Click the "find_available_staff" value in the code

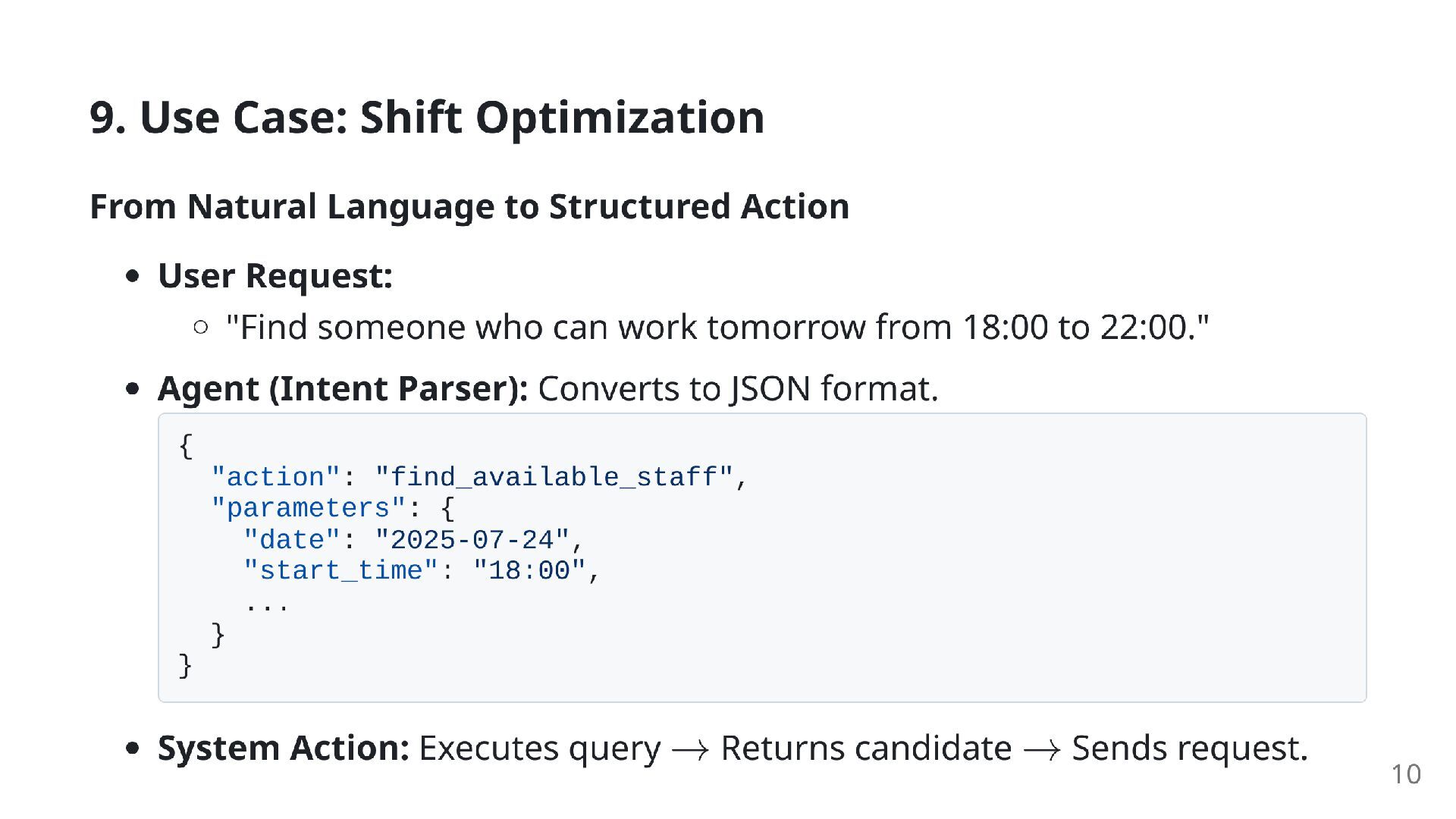[x=554, y=478]
